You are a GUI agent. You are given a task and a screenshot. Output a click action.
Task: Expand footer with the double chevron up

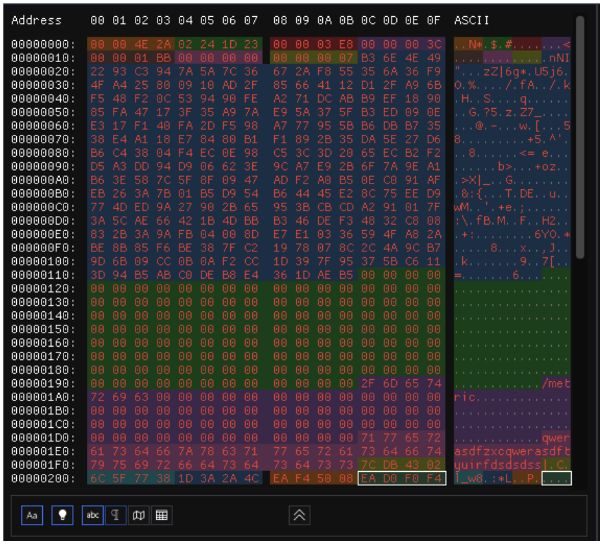coord(299,514)
